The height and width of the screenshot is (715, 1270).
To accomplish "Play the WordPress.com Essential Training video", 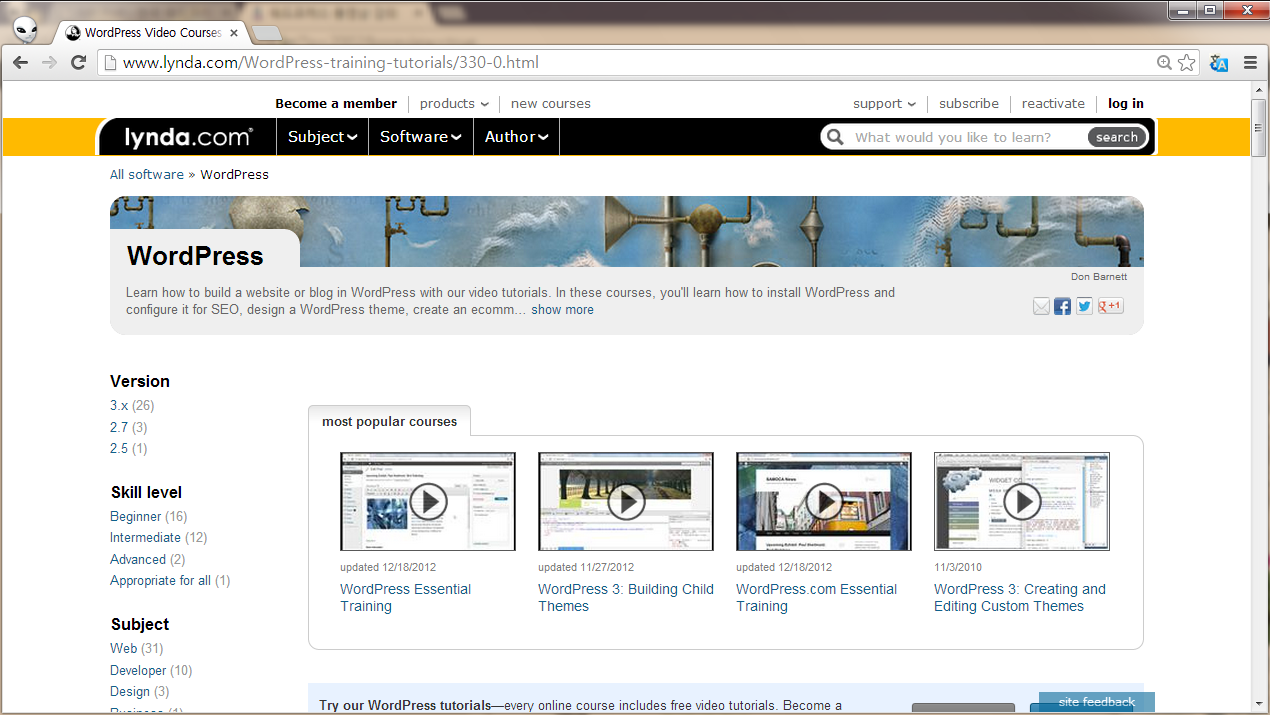I will point(824,501).
